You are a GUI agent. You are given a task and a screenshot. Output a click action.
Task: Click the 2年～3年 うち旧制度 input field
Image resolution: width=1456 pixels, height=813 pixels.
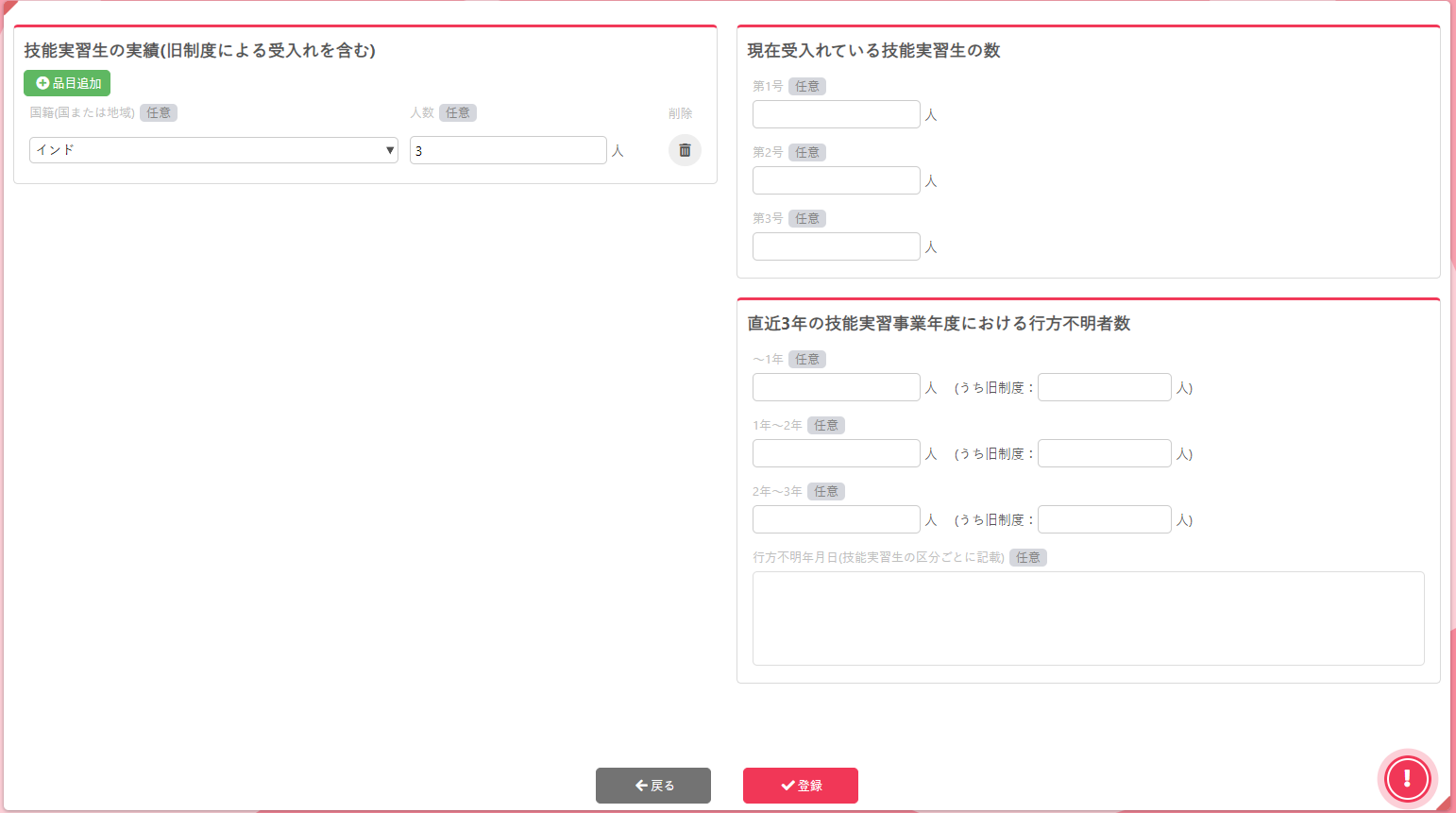pyautogui.click(x=1104, y=519)
